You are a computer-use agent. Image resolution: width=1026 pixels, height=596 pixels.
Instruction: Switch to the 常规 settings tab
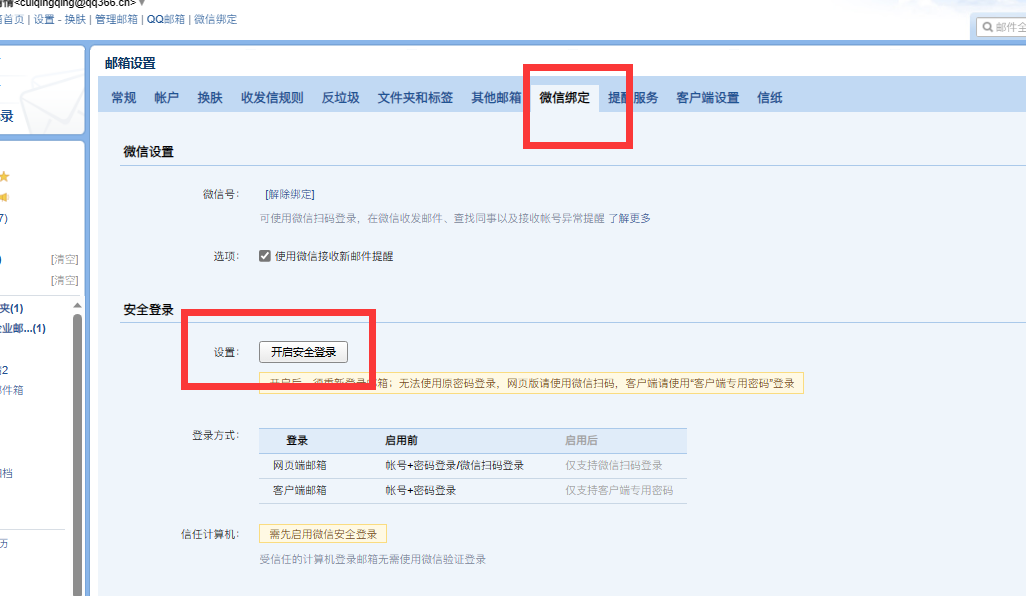(x=122, y=97)
